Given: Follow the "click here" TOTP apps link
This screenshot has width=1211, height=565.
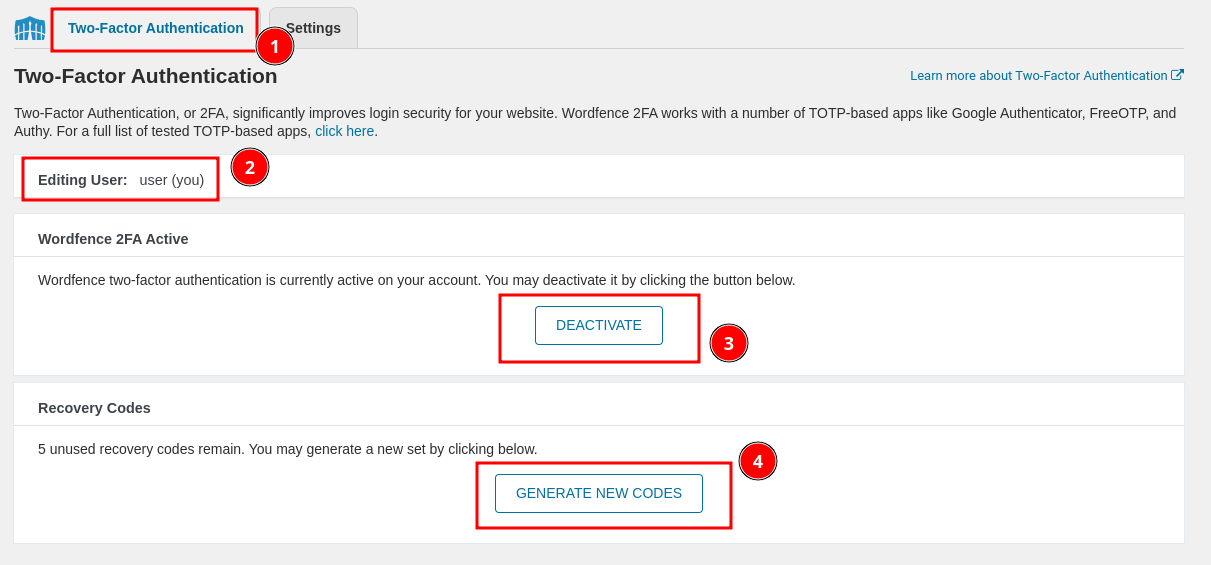Looking at the screenshot, I should (x=344, y=131).
